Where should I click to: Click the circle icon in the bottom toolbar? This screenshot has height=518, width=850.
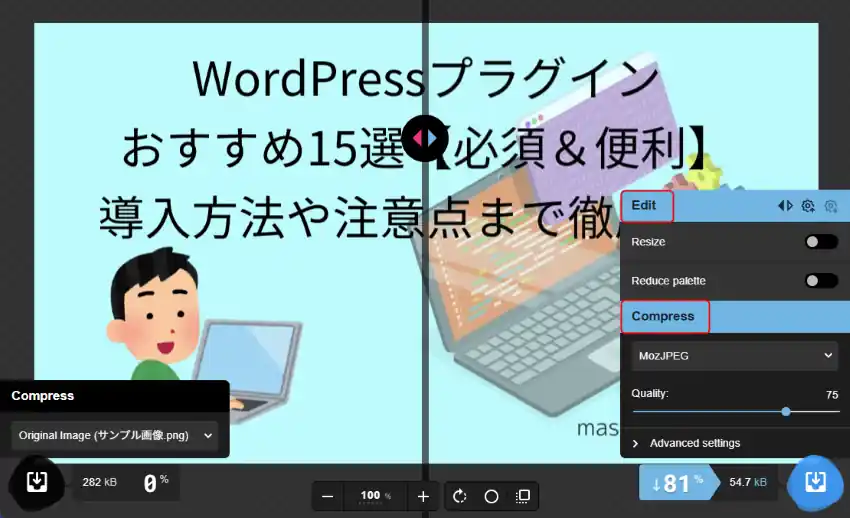coord(491,496)
